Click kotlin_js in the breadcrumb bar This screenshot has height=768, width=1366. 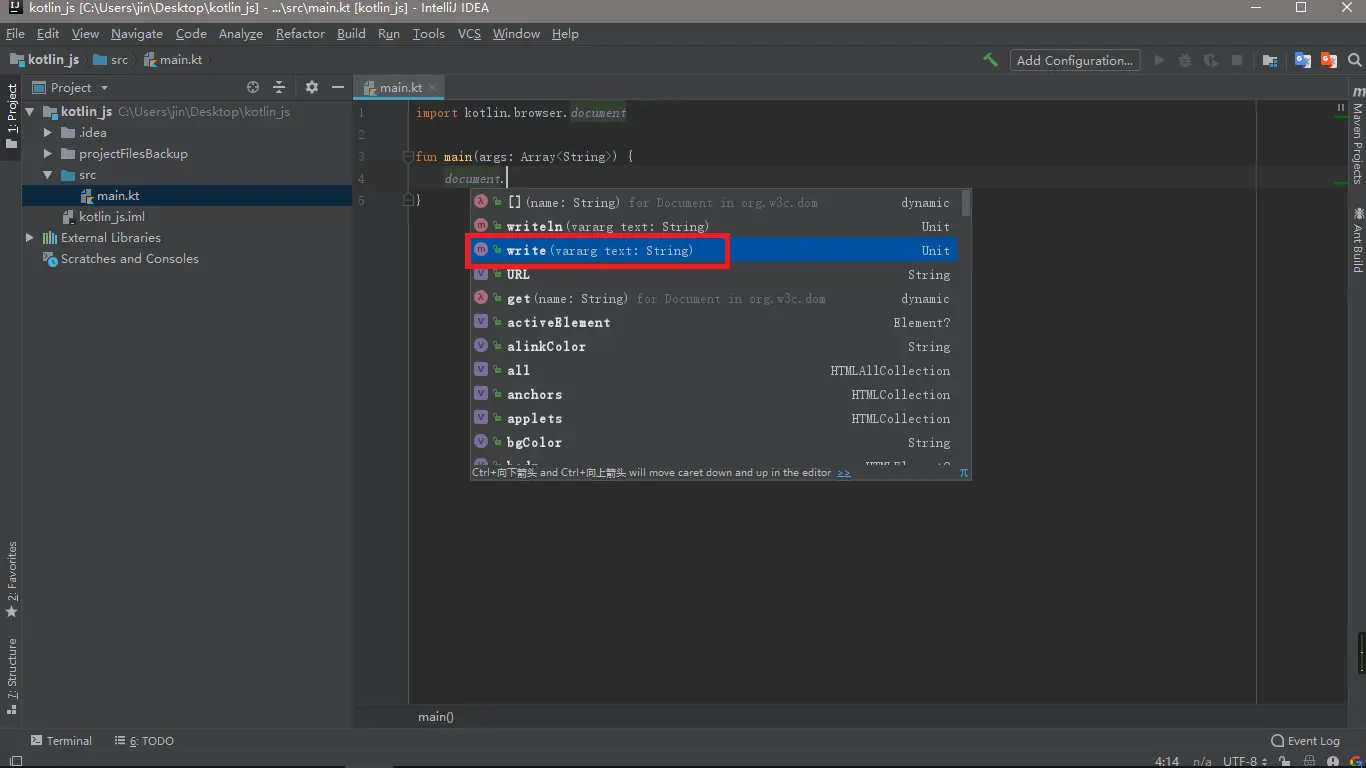pos(44,60)
